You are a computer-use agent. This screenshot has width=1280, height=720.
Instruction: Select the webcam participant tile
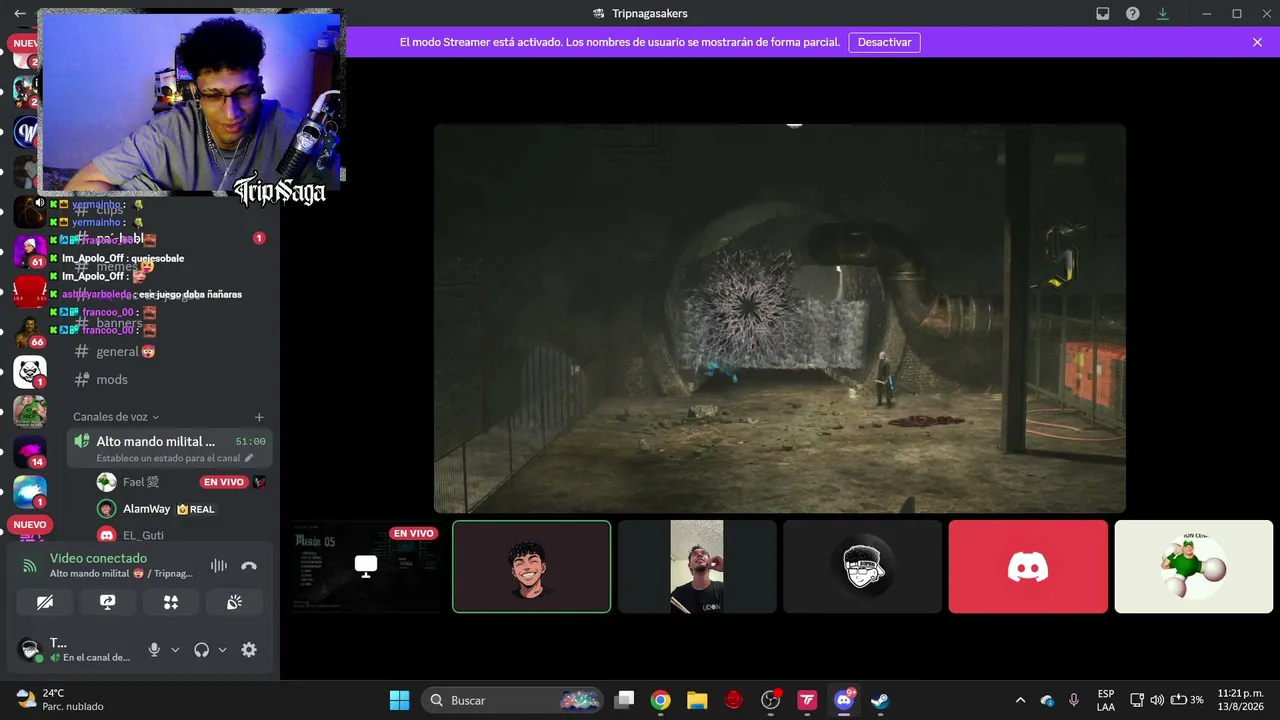pos(697,566)
